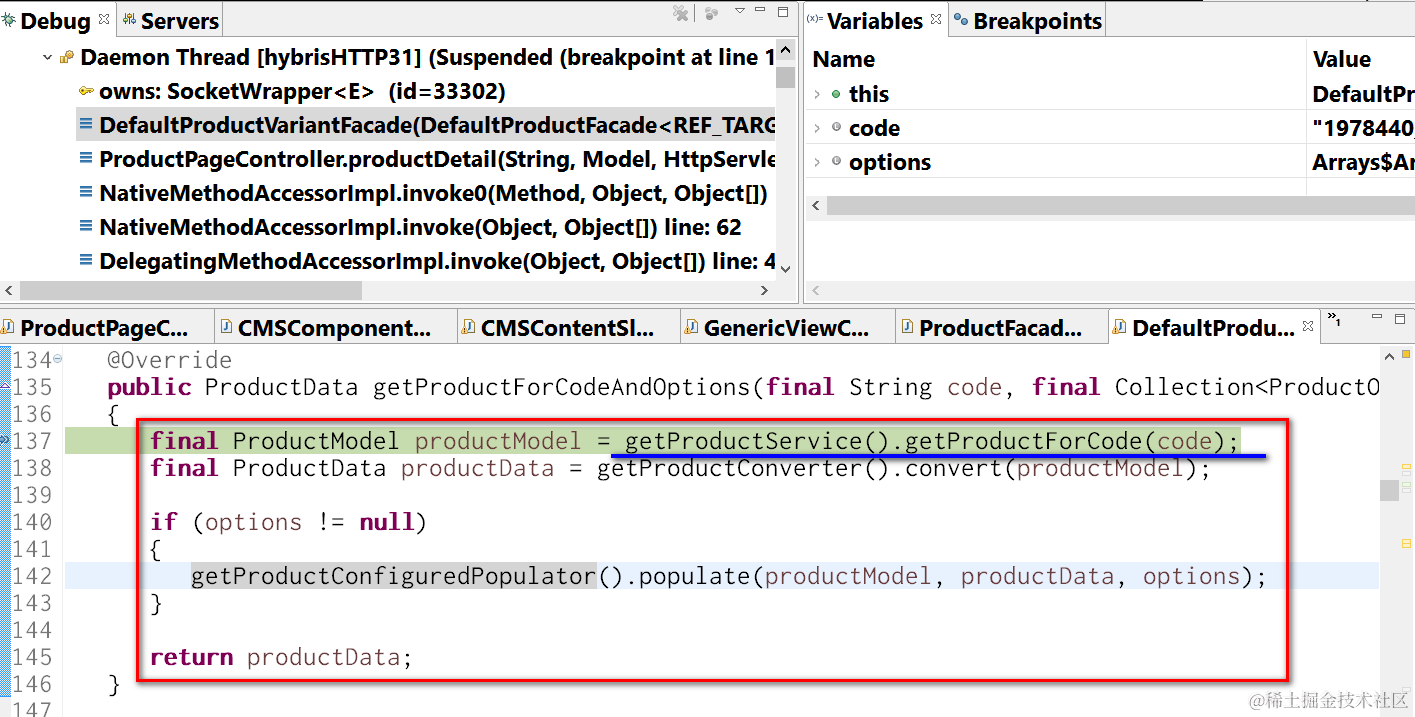Expand the 'this' variable
1415x717 pixels.
[x=817, y=94]
